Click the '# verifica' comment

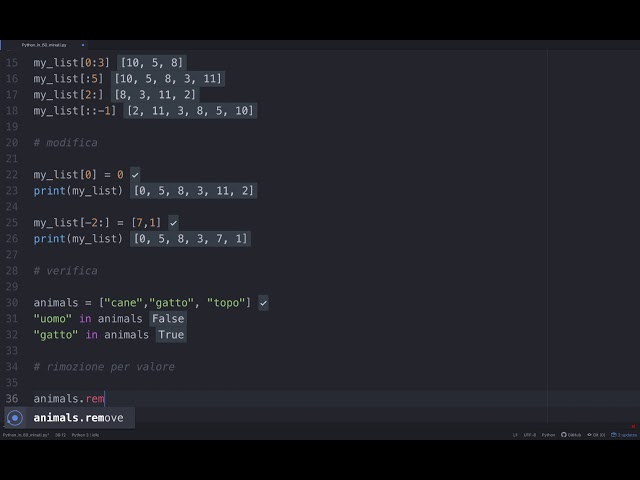coord(66,271)
